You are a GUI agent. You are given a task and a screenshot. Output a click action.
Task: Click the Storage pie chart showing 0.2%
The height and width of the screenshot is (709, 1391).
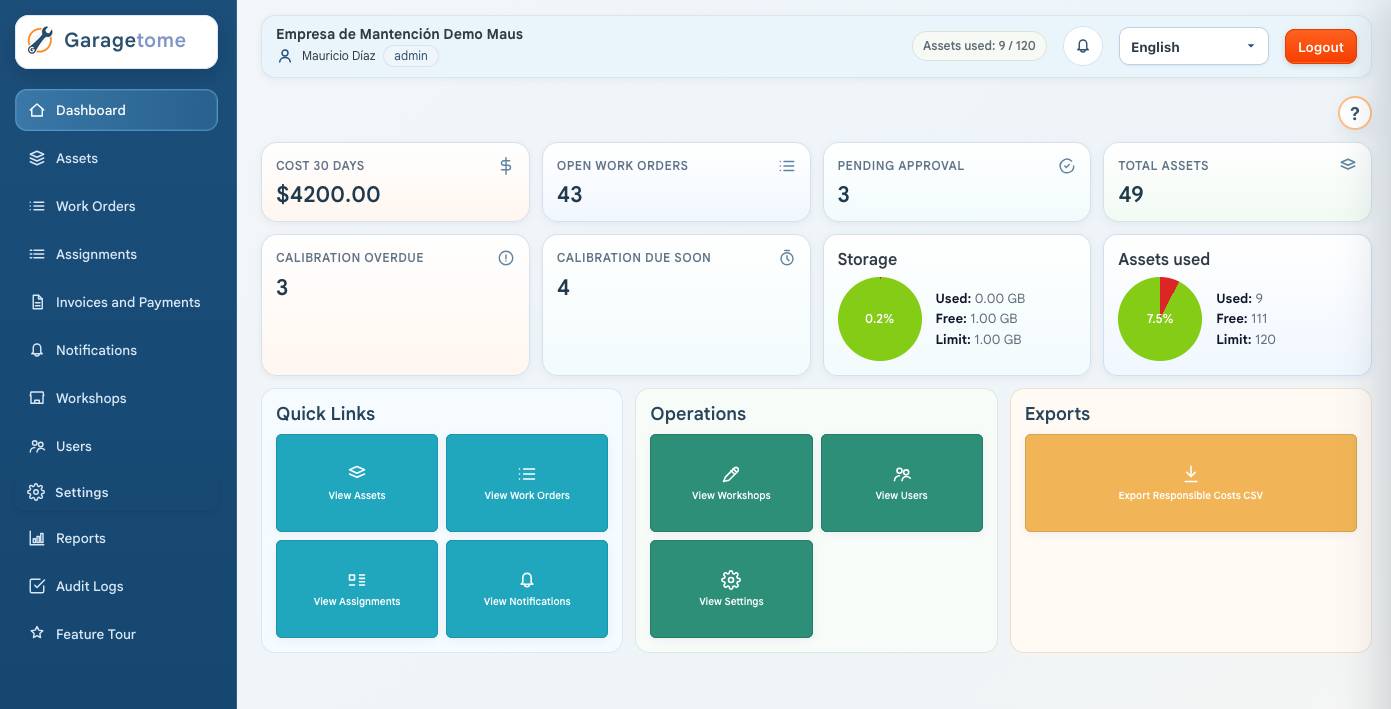[x=880, y=319]
